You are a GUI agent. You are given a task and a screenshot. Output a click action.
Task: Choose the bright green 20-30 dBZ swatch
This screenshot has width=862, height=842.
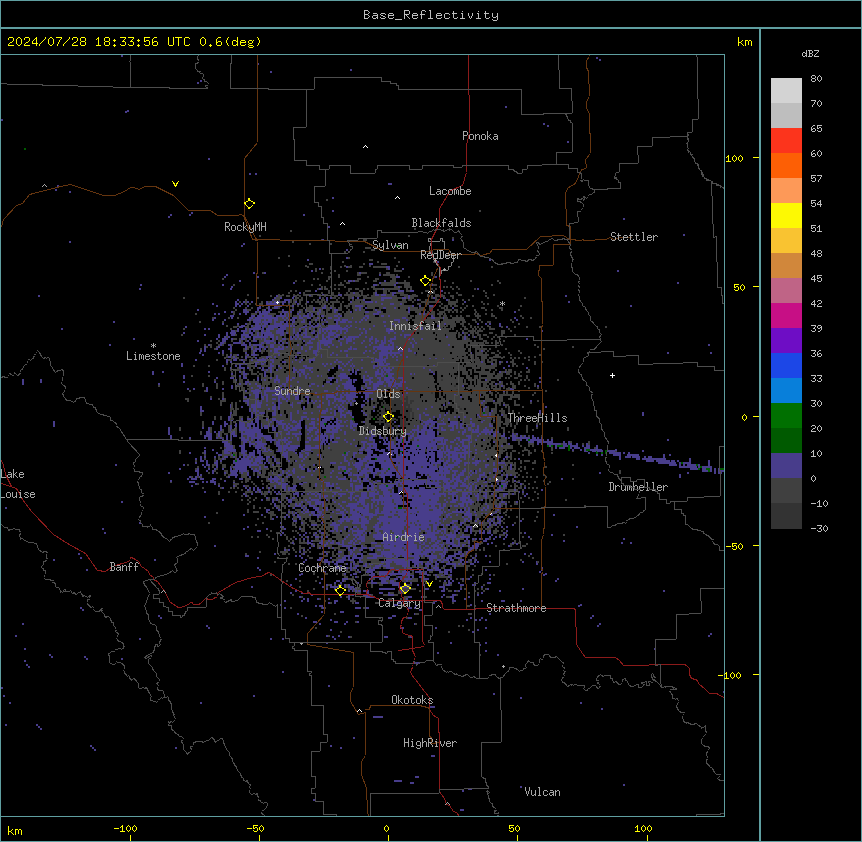[786, 416]
